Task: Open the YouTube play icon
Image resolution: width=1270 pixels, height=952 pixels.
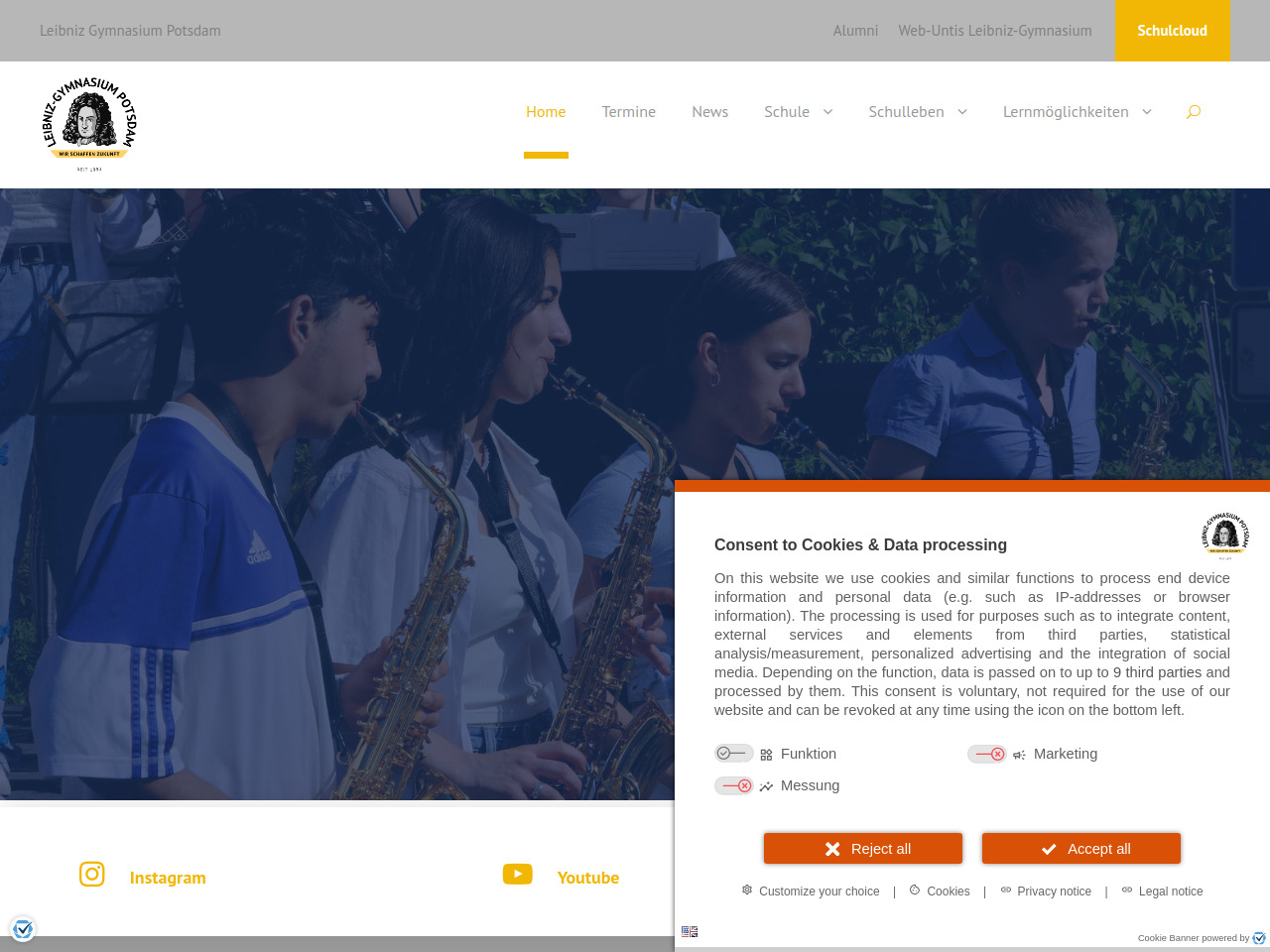Action: click(x=518, y=874)
